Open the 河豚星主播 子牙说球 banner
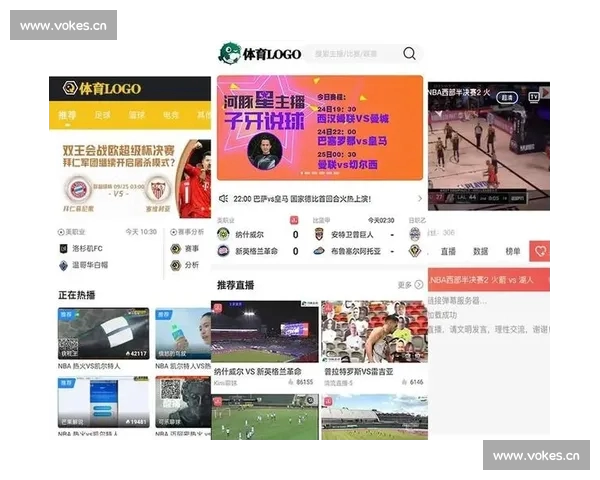Viewport: 600px width, 480px height. tap(320, 127)
